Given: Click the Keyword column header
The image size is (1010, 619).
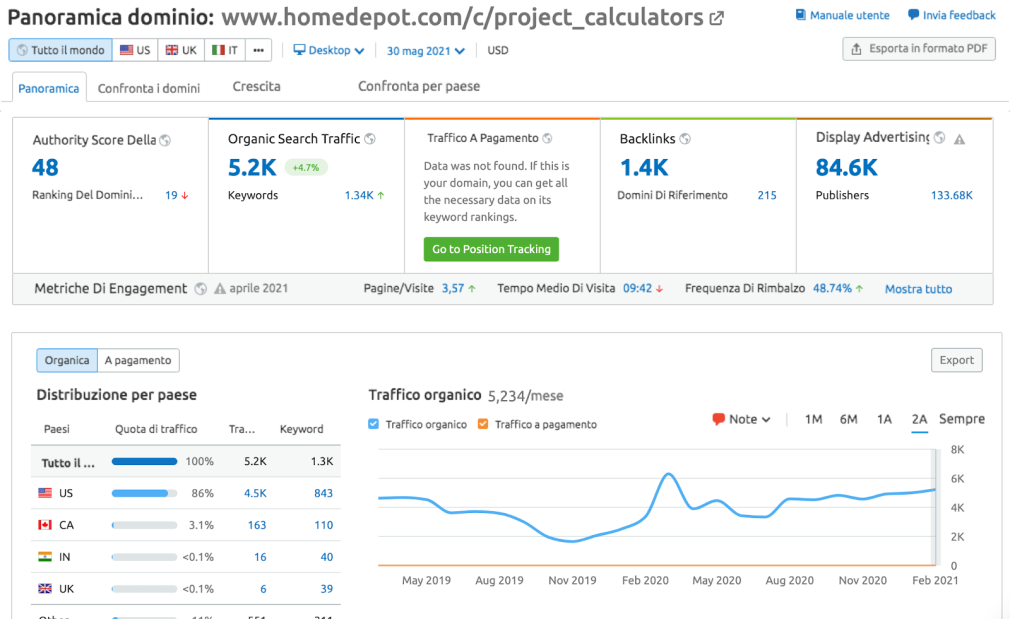Looking at the screenshot, I should [301, 429].
